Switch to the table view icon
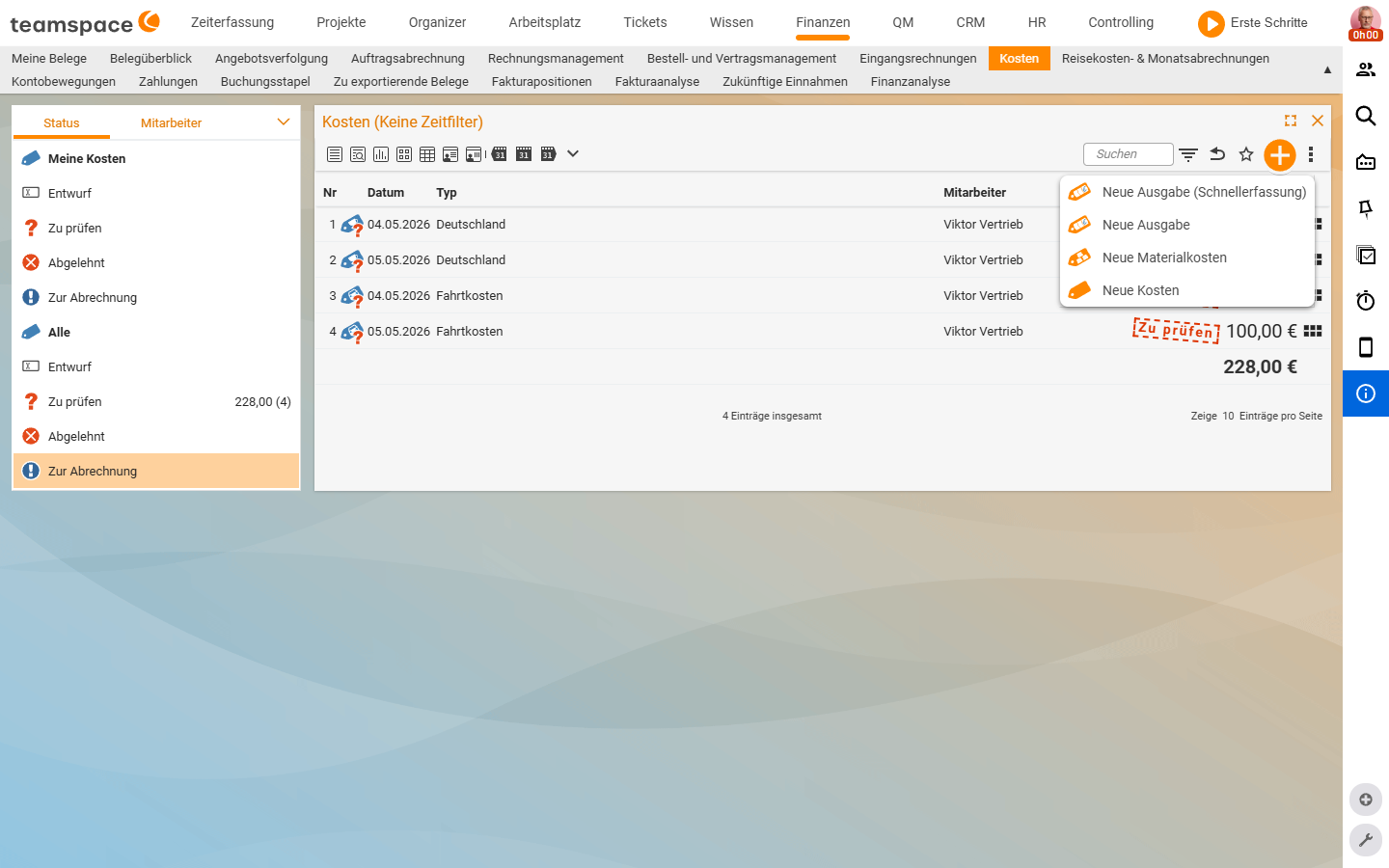This screenshot has width=1389, height=868. pyautogui.click(x=427, y=154)
